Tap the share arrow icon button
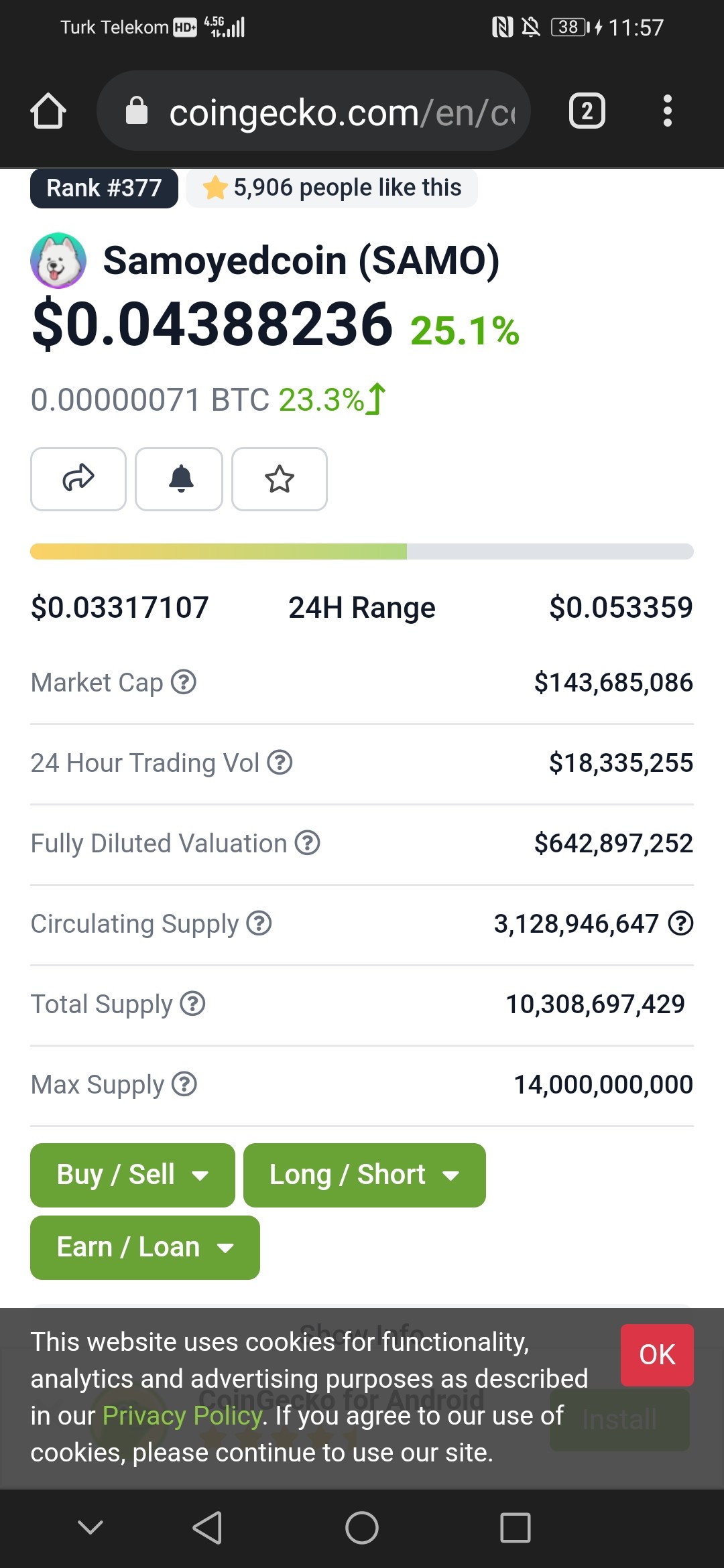Viewport: 724px width, 1568px height. coord(78,479)
